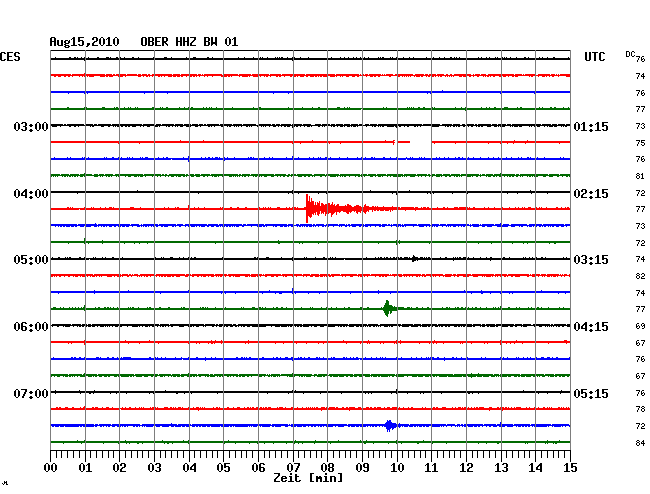Image resolution: width=650 pixels, height=494 pixels.
Task: Click the green seismic burst near minute 10
Action: tap(388, 308)
